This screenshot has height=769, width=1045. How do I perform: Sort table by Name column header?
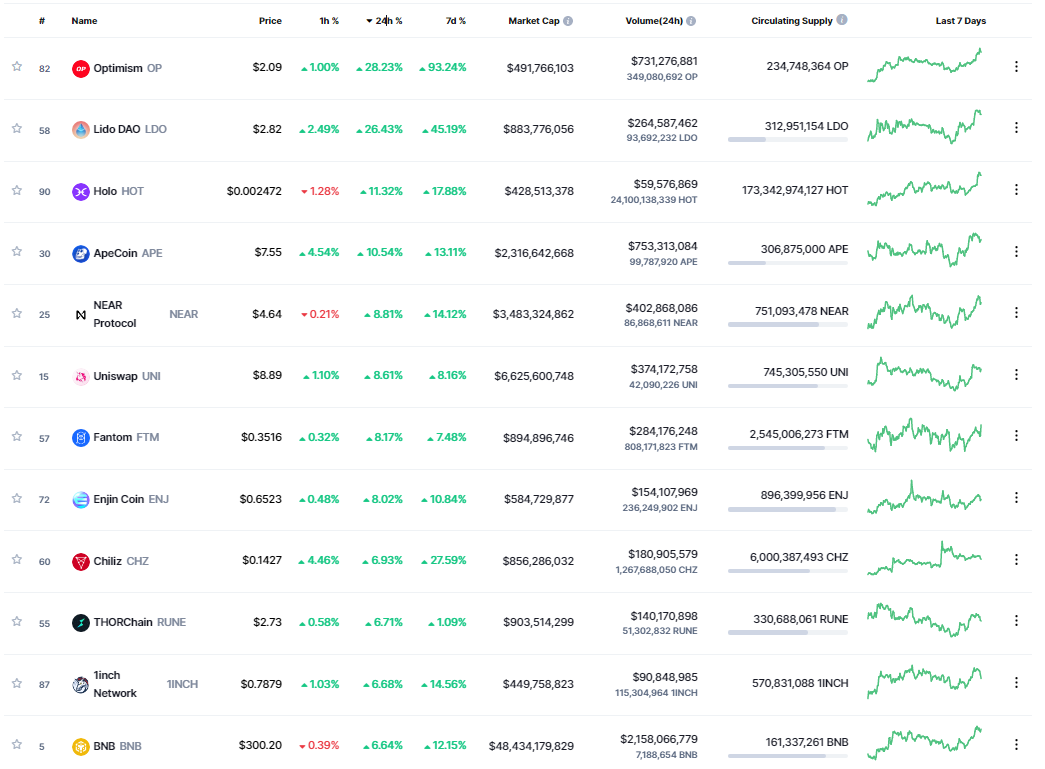[x=85, y=21]
